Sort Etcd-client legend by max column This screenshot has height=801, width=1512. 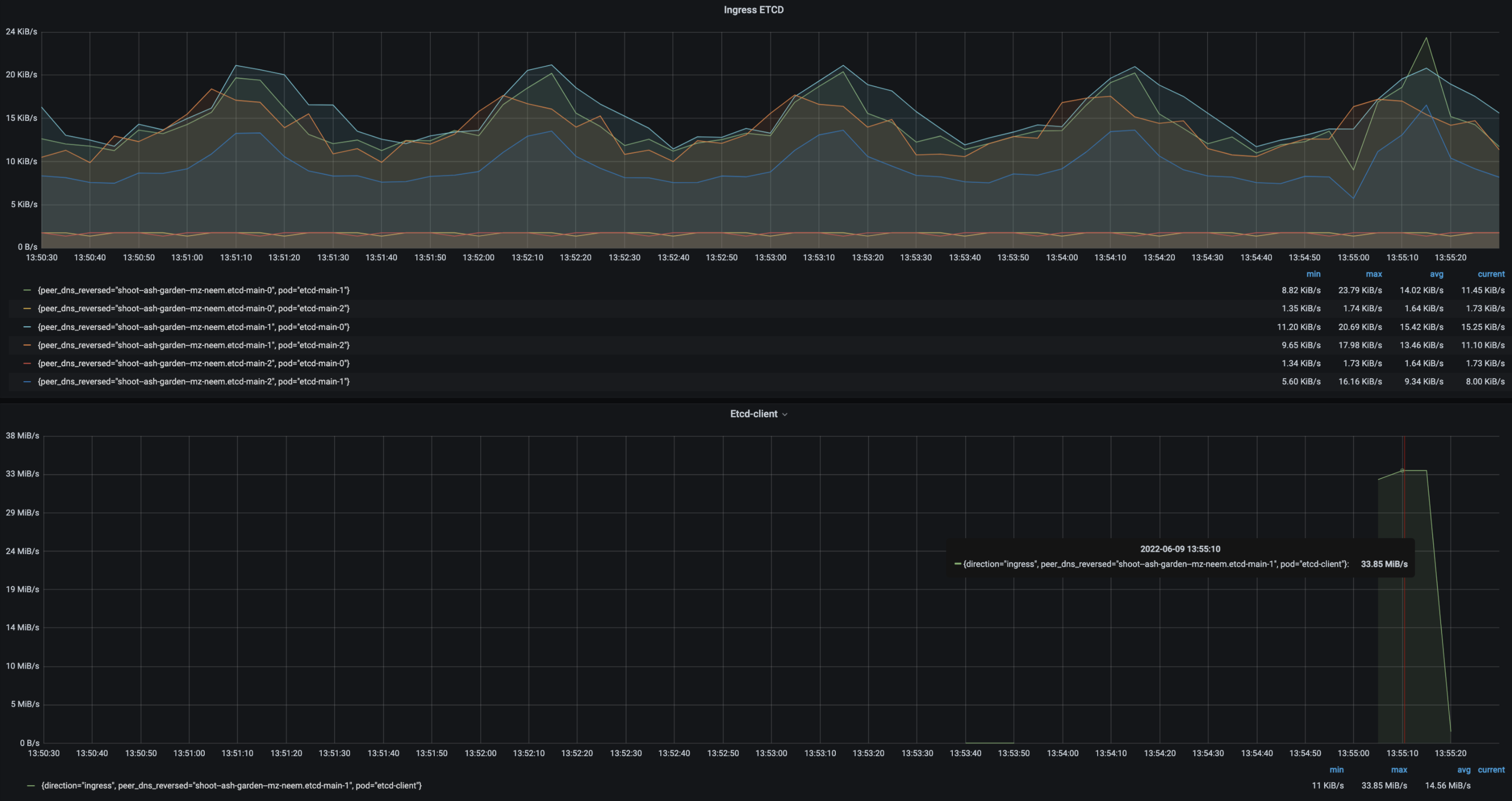(x=1398, y=769)
